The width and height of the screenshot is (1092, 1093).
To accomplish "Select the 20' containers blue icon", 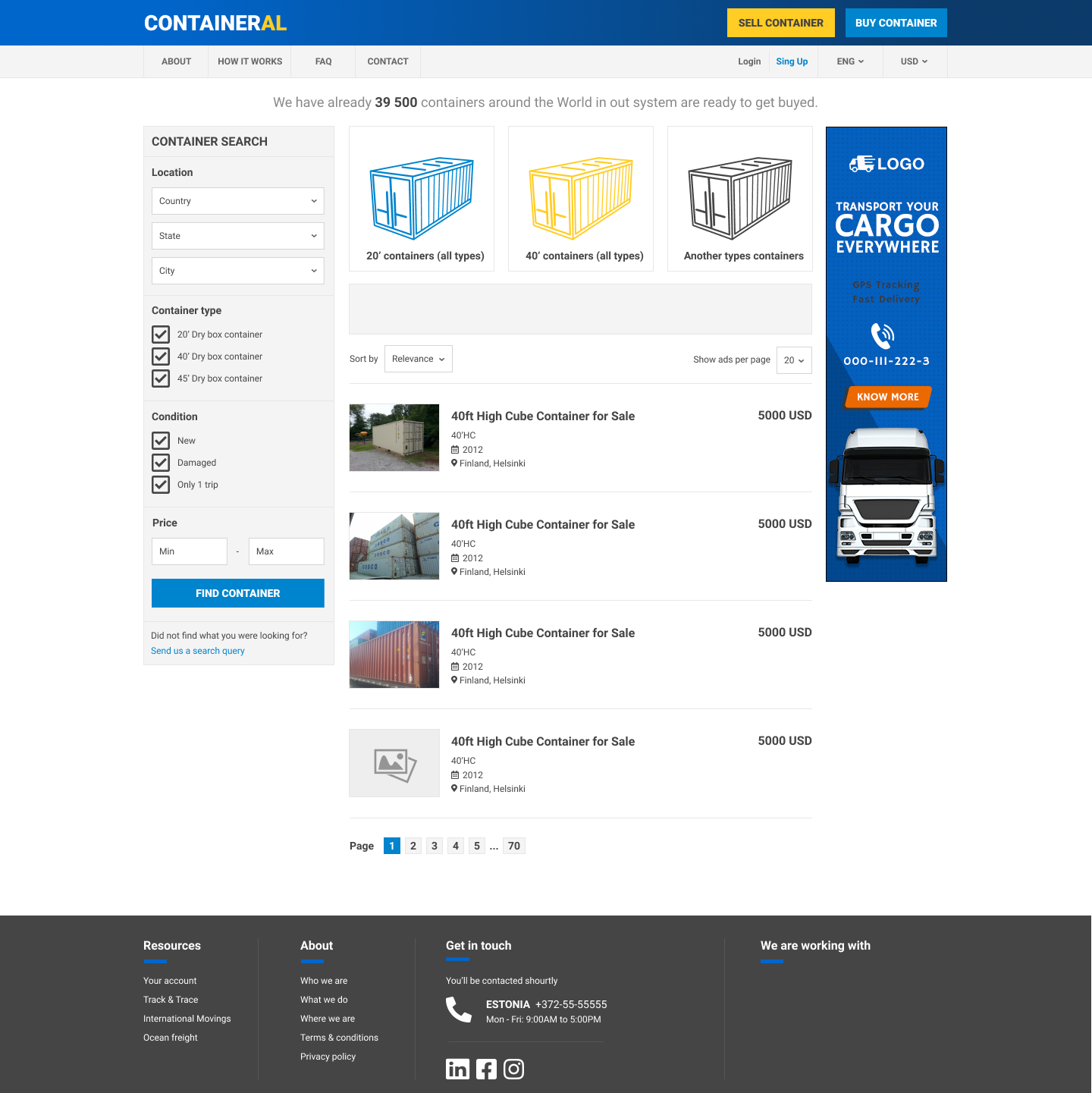I will click(x=421, y=196).
